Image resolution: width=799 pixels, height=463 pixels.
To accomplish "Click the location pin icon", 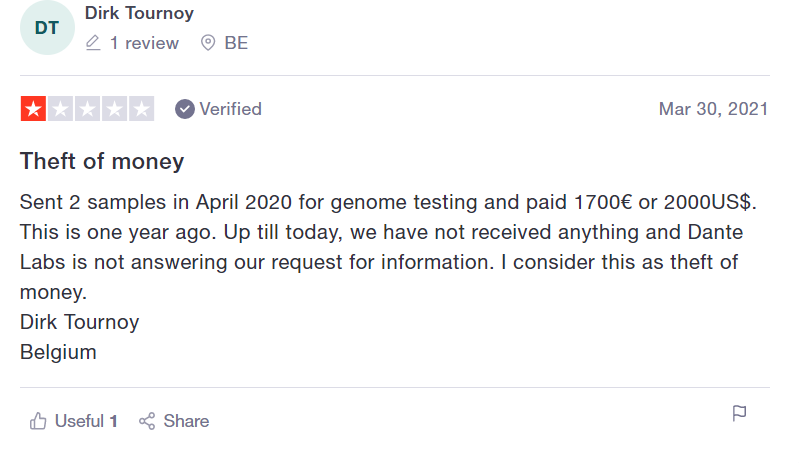I will [x=208, y=43].
